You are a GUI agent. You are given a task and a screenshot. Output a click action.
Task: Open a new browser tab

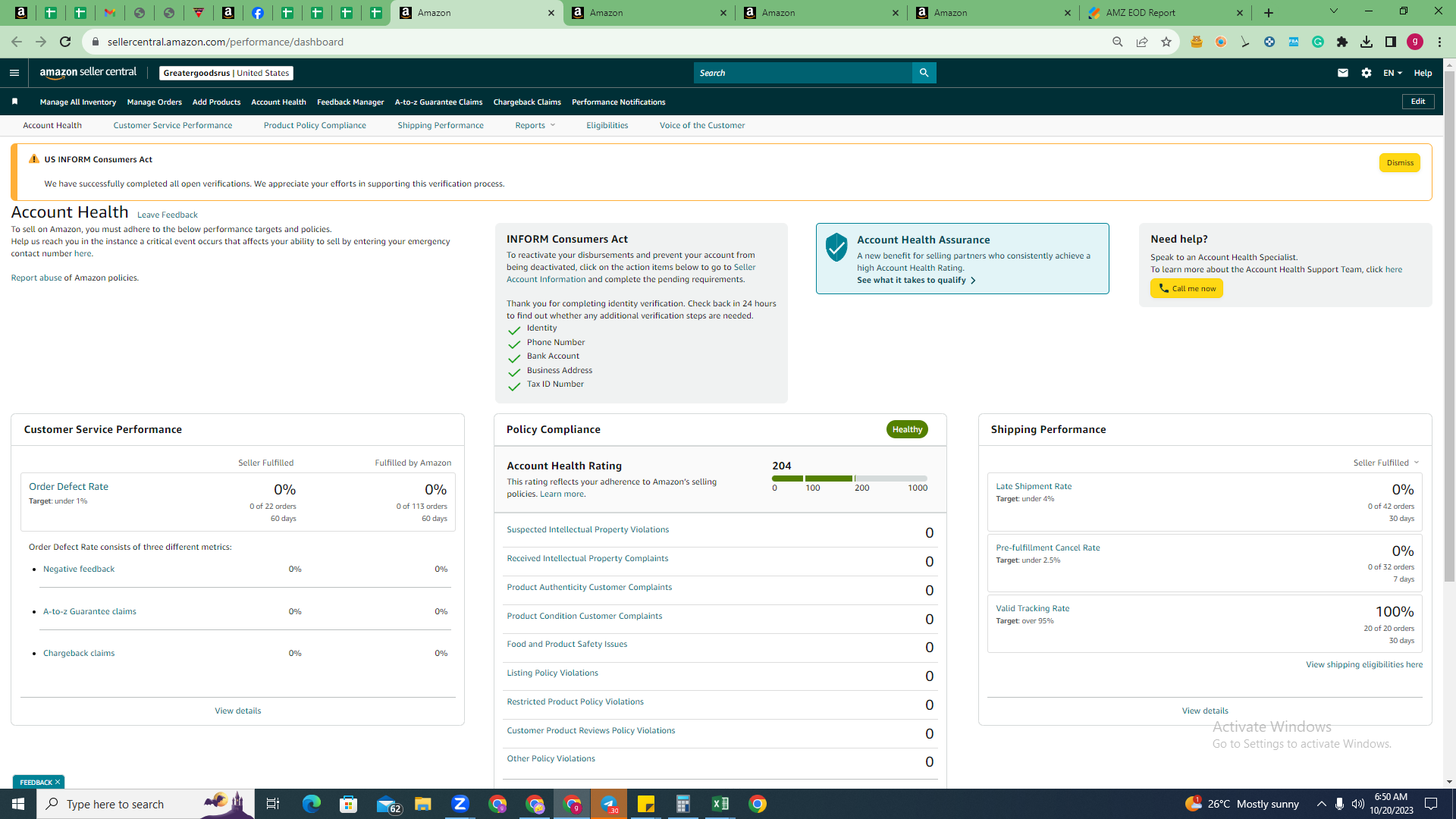coord(1269,13)
